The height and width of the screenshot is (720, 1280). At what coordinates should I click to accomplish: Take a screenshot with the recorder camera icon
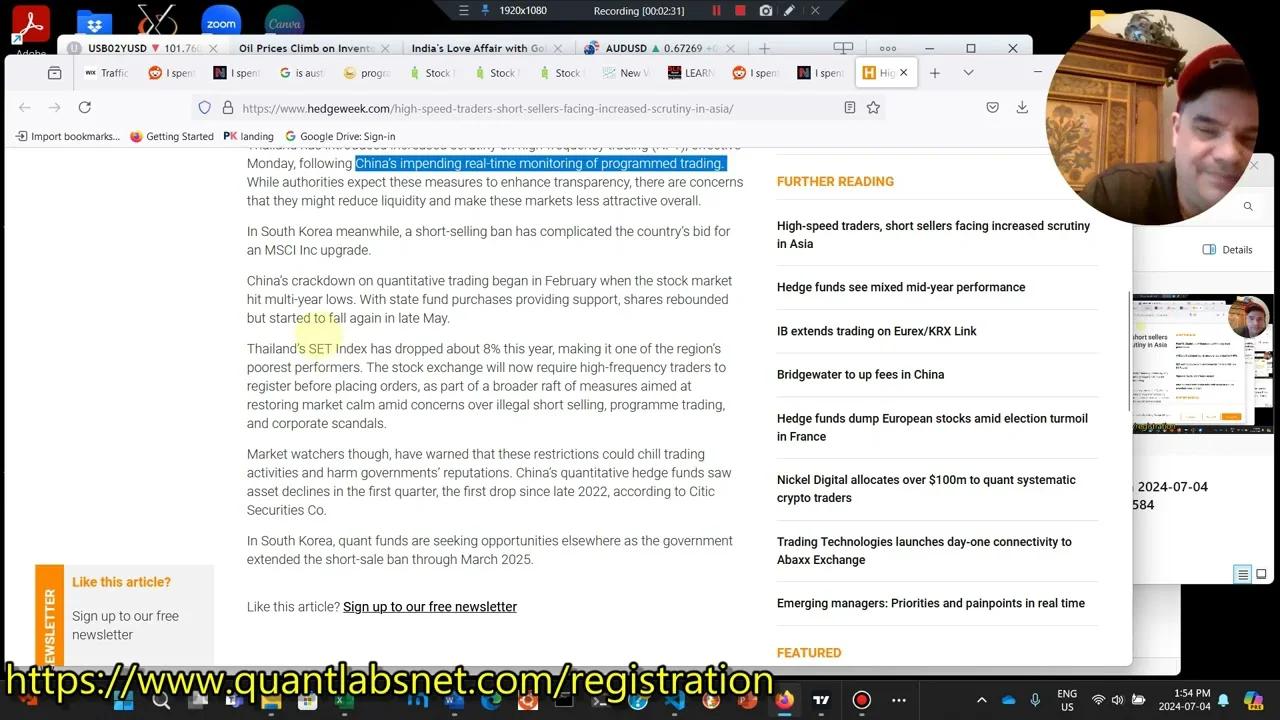765,11
